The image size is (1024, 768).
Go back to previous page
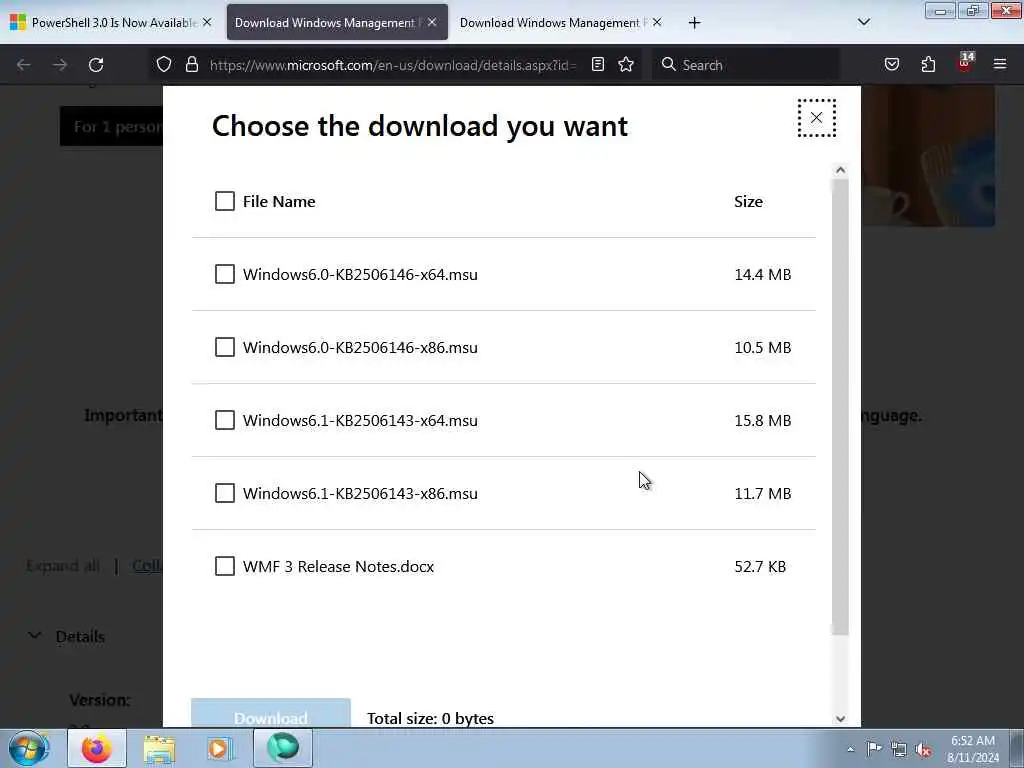click(24, 65)
